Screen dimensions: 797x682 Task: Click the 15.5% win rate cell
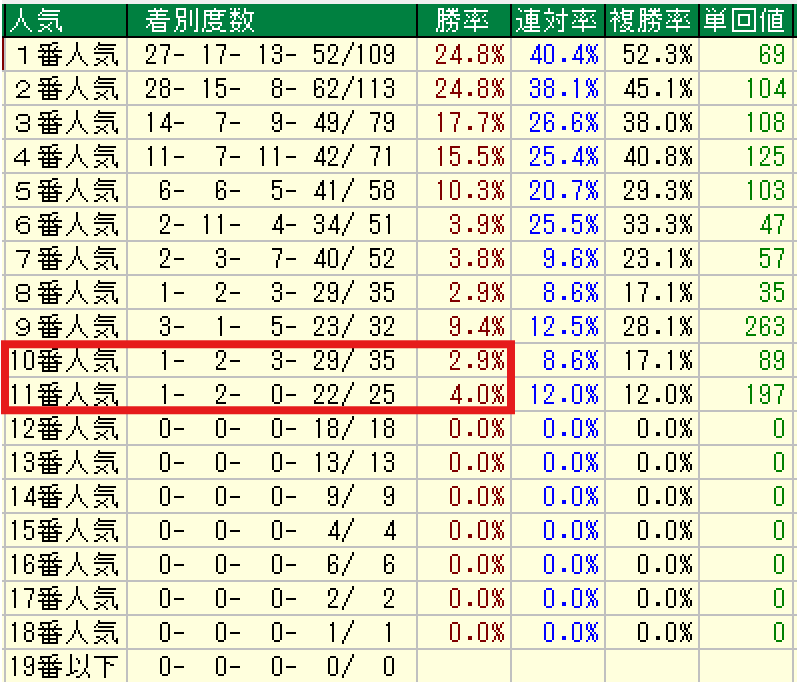464,157
